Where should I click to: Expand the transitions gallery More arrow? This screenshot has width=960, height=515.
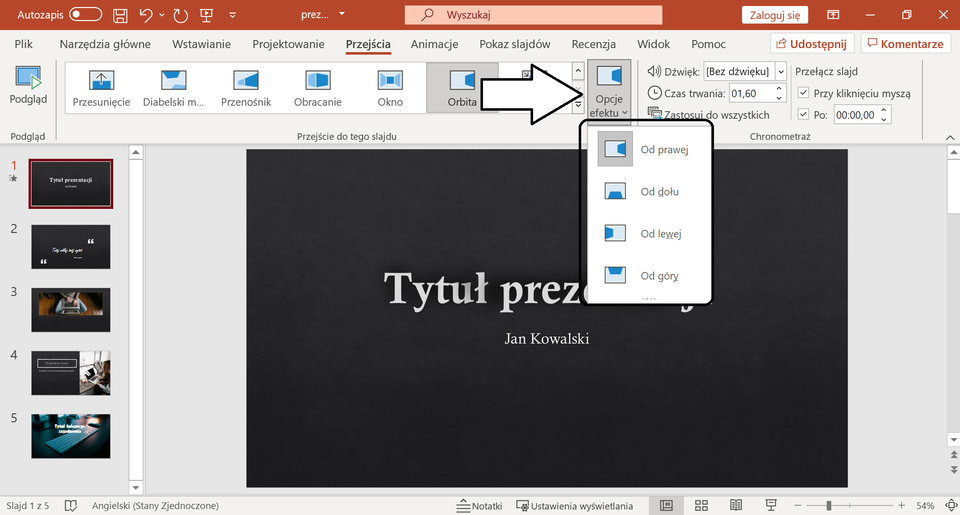[x=578, y=106]
